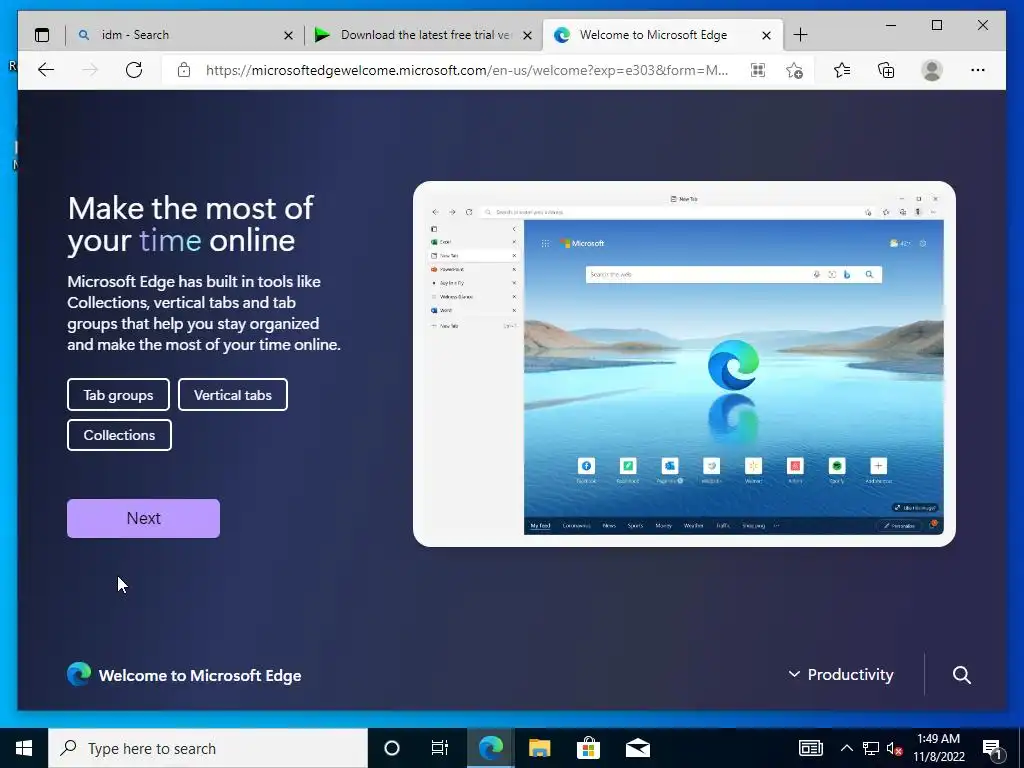
Task: Show hidden system tray icons chevron
Action: [846, 748]
